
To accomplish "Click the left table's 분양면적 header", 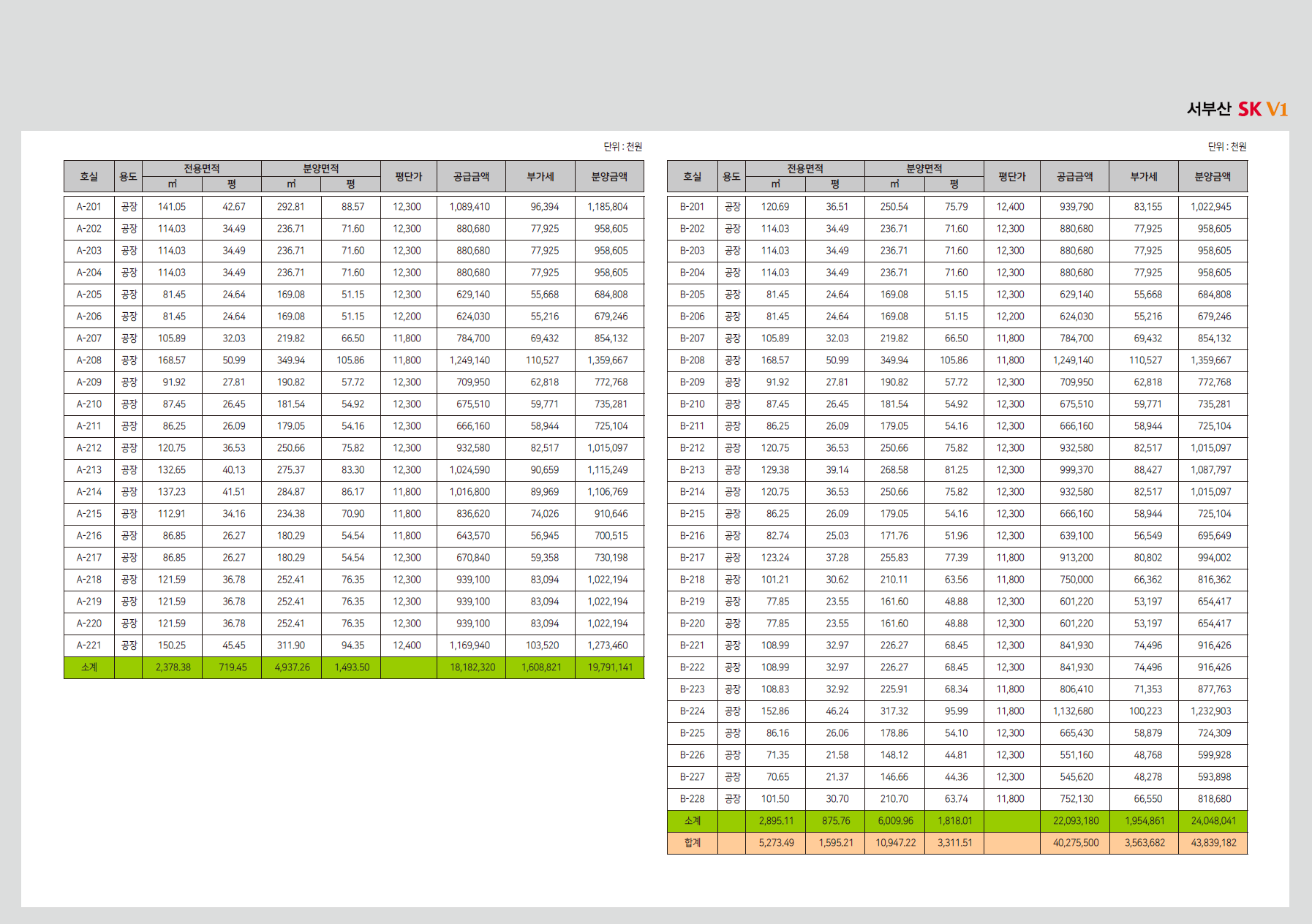I will coord(321,169).
